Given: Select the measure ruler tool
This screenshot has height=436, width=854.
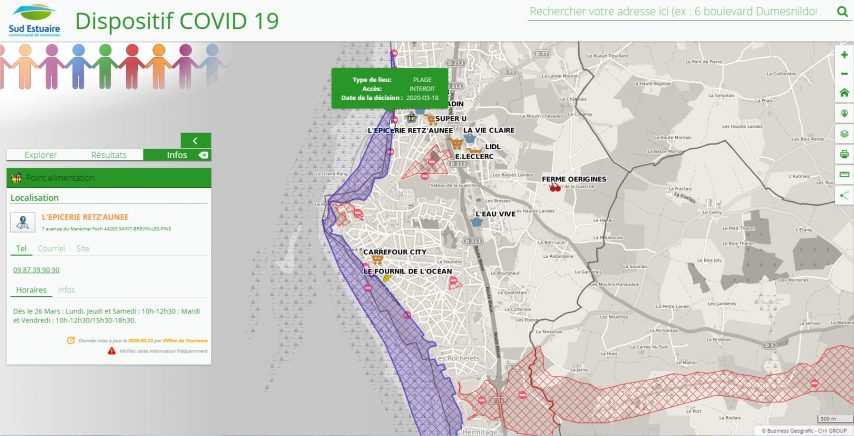Looking at the screenshot, I should point(844,175).
